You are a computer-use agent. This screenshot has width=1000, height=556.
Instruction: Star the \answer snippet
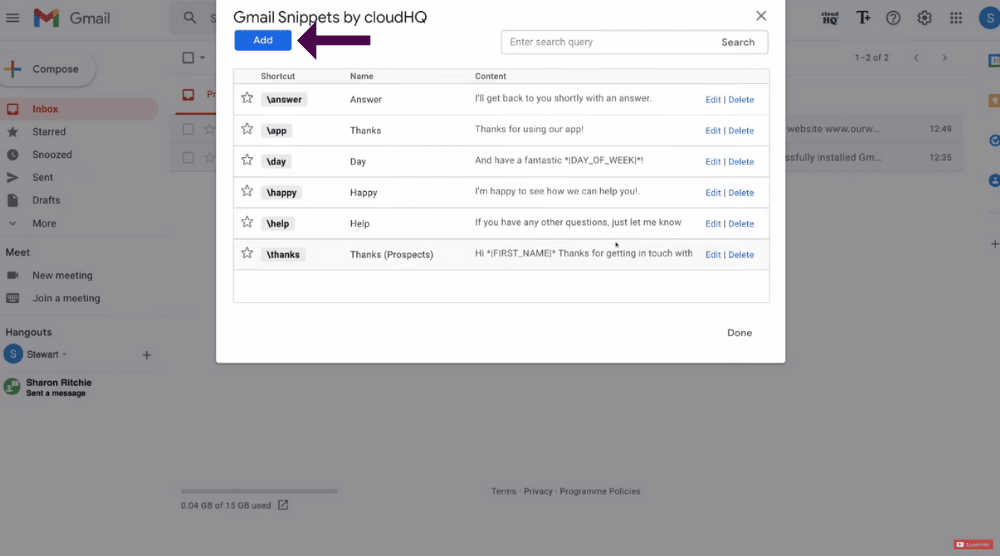click(x=247, y=98)
